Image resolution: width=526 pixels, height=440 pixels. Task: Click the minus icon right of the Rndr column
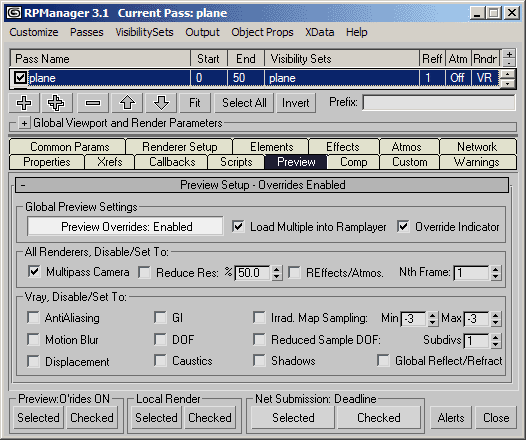509,63
